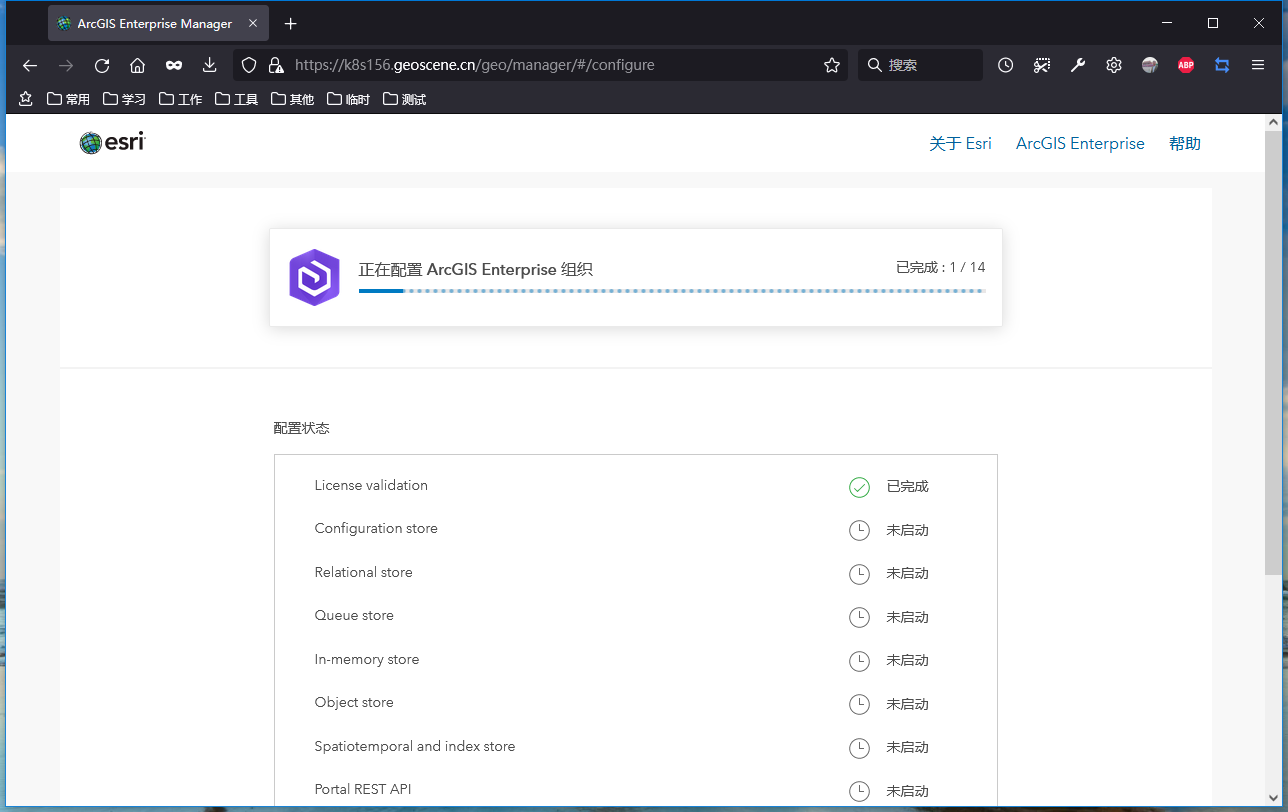The width and height of the screenshot is (1288, 812).
Task: Reload the page with the refresh icon
Action: pos(102,65)
